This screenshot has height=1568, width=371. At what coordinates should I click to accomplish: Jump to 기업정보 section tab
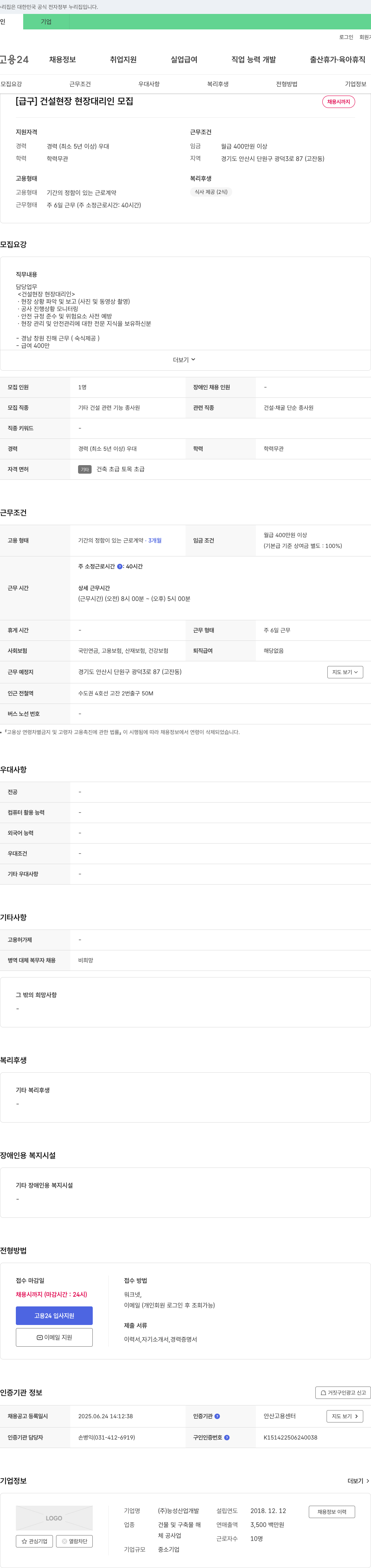coord(356,84)
